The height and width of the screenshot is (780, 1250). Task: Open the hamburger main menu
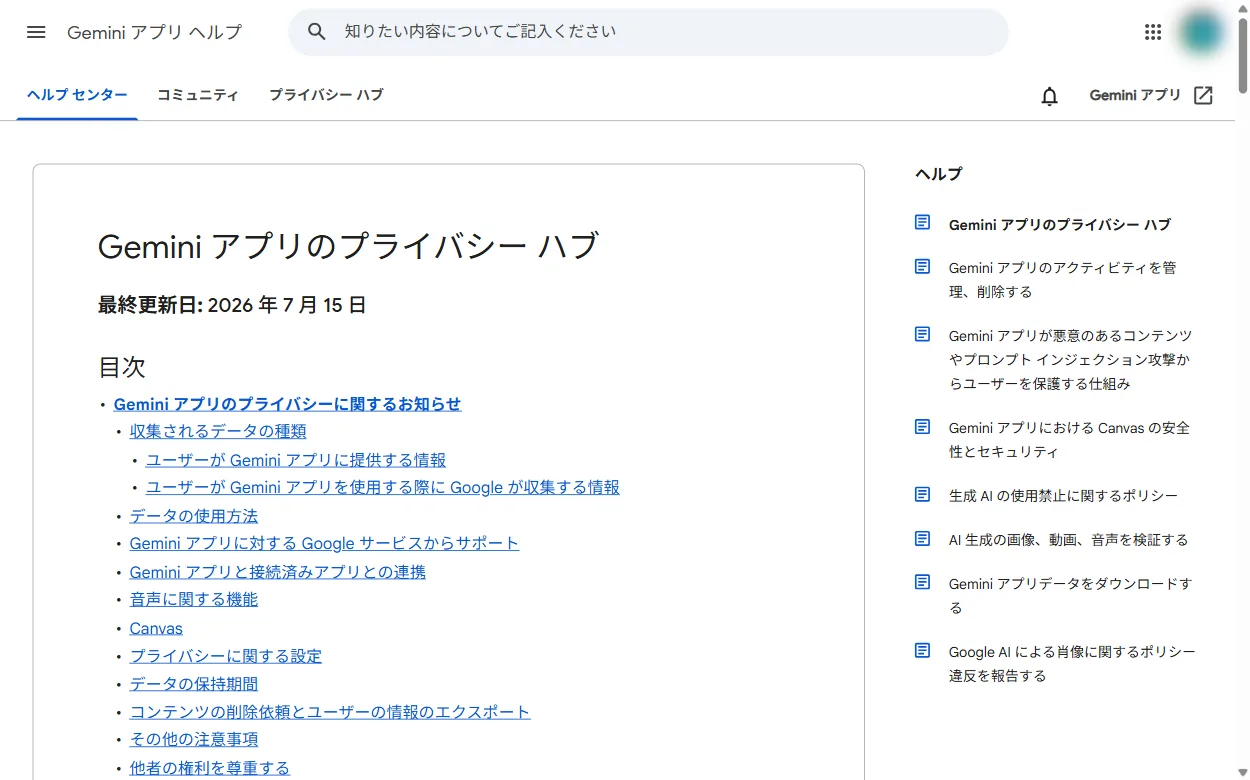[x=36, y=32]
